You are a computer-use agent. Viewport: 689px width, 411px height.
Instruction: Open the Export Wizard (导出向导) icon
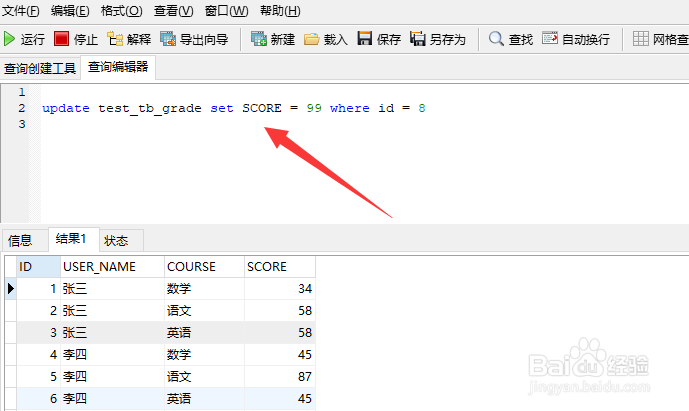tap(168, 39)
